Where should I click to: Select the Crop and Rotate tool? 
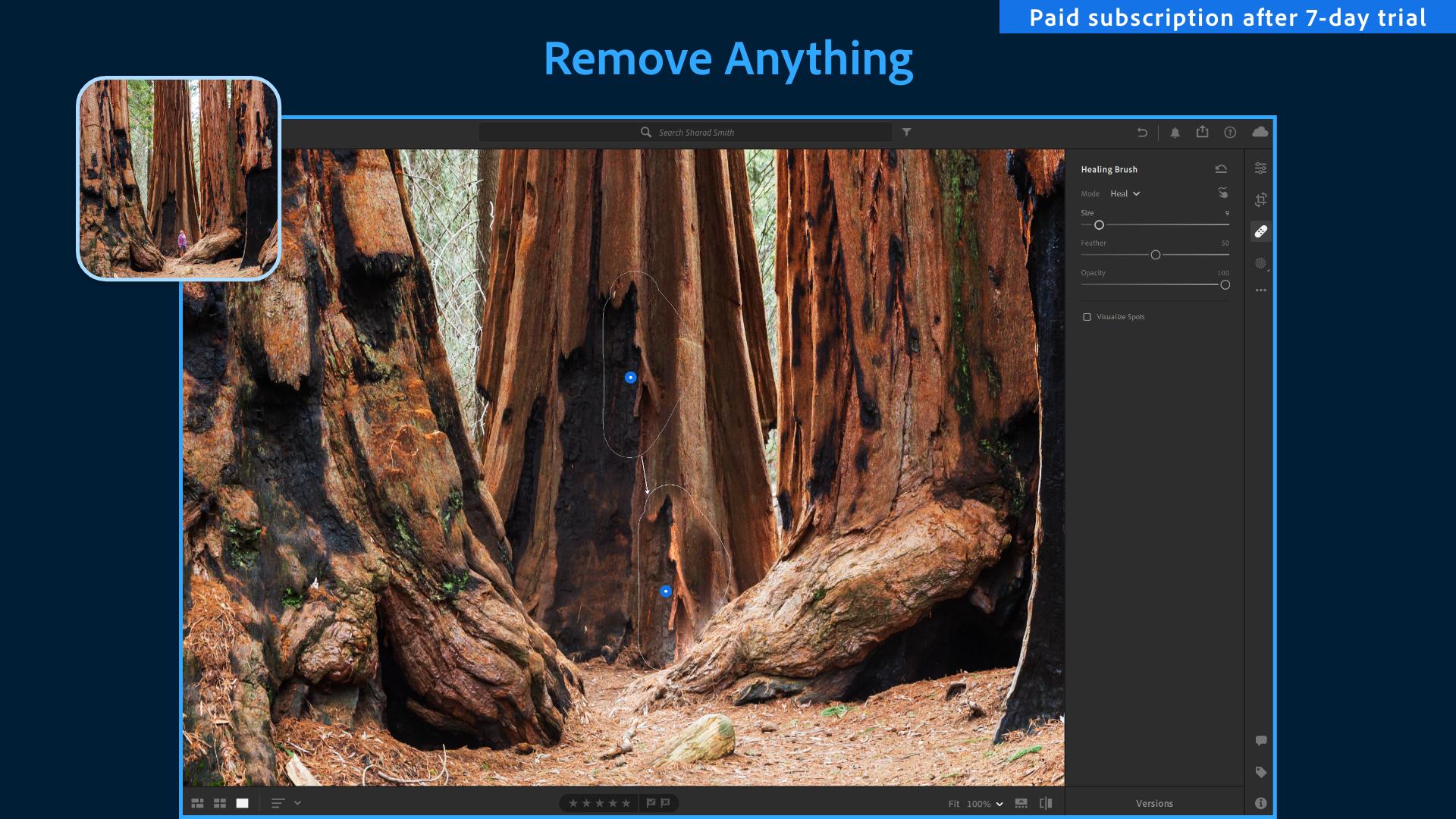[x=1260, y=199]
